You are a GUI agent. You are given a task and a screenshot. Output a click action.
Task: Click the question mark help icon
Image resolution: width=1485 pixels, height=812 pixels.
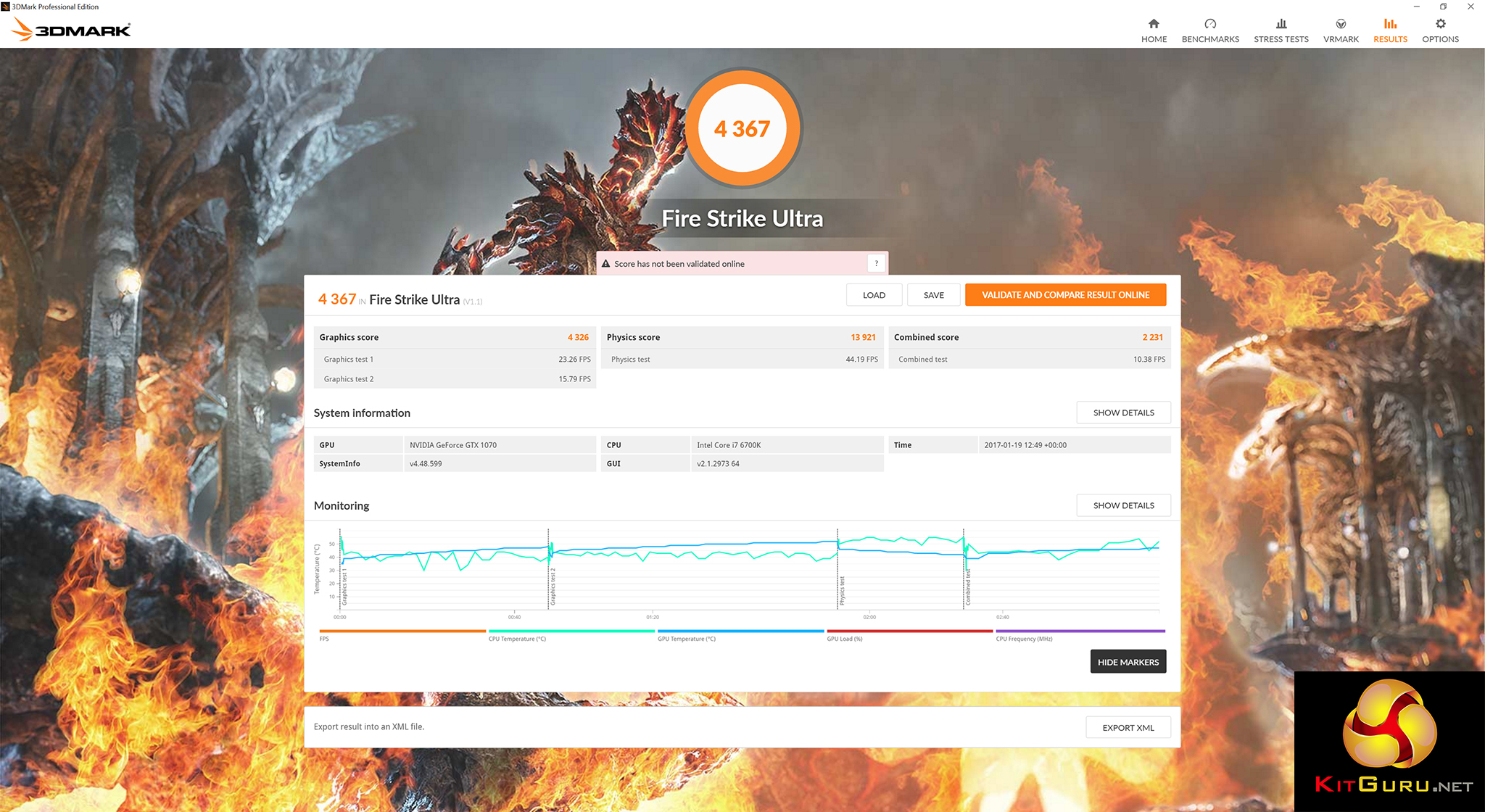point(876,263)
